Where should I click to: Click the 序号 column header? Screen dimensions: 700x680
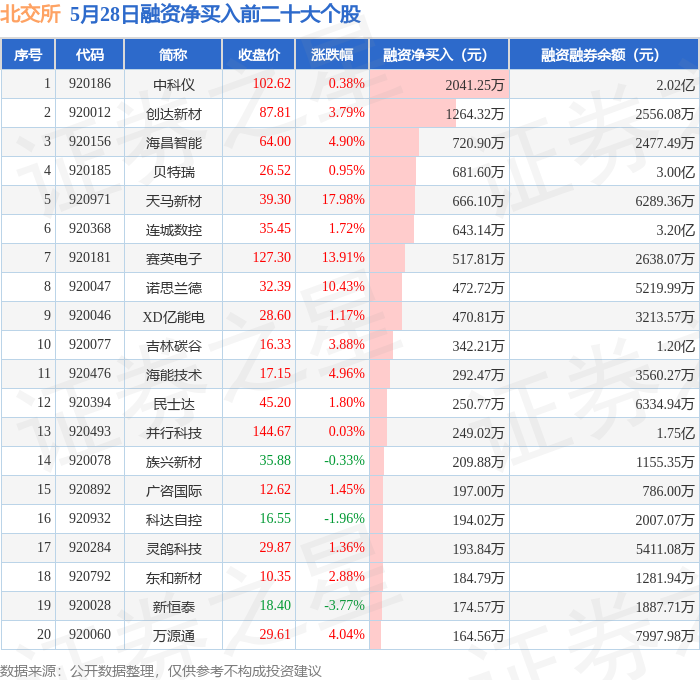tap(28, 54)
